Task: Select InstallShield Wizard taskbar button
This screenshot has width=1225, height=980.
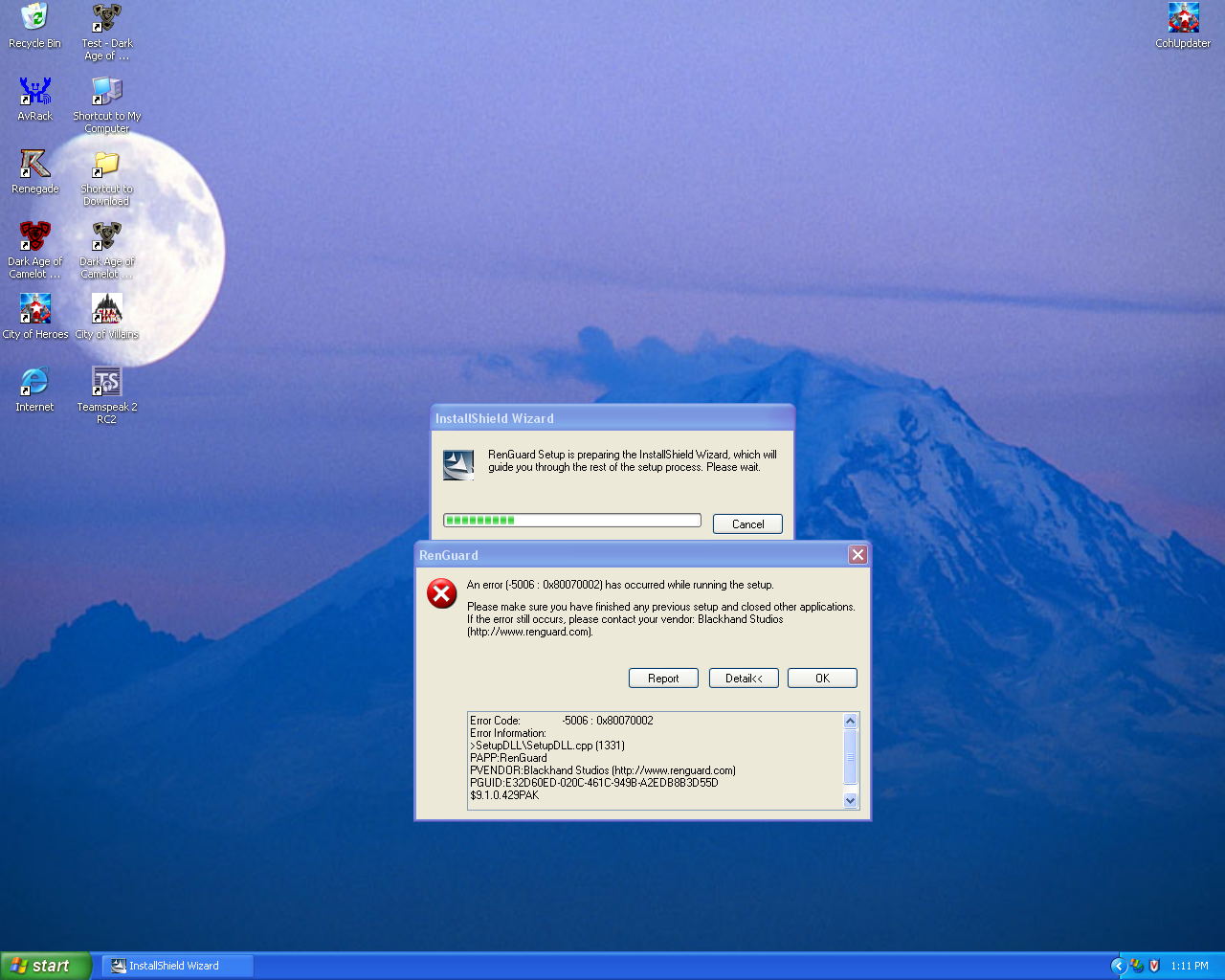Action: point(177,966)
